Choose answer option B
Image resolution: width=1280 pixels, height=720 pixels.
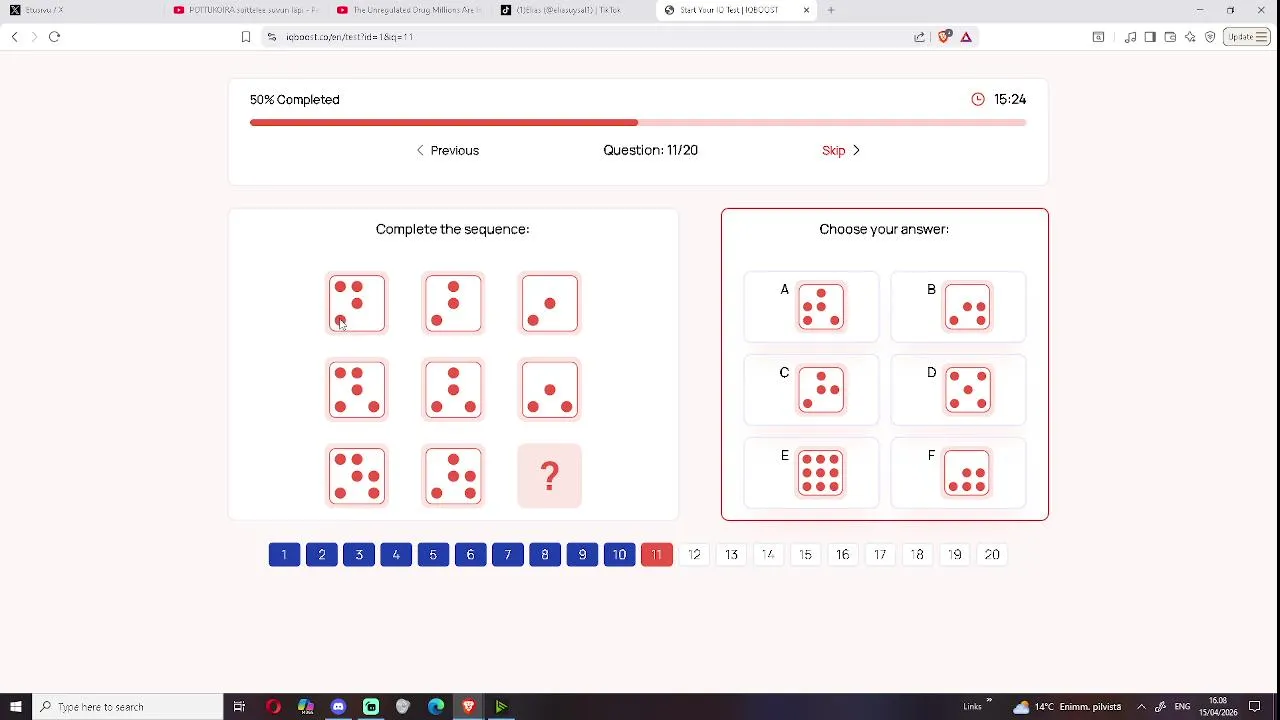click(958, 306)
